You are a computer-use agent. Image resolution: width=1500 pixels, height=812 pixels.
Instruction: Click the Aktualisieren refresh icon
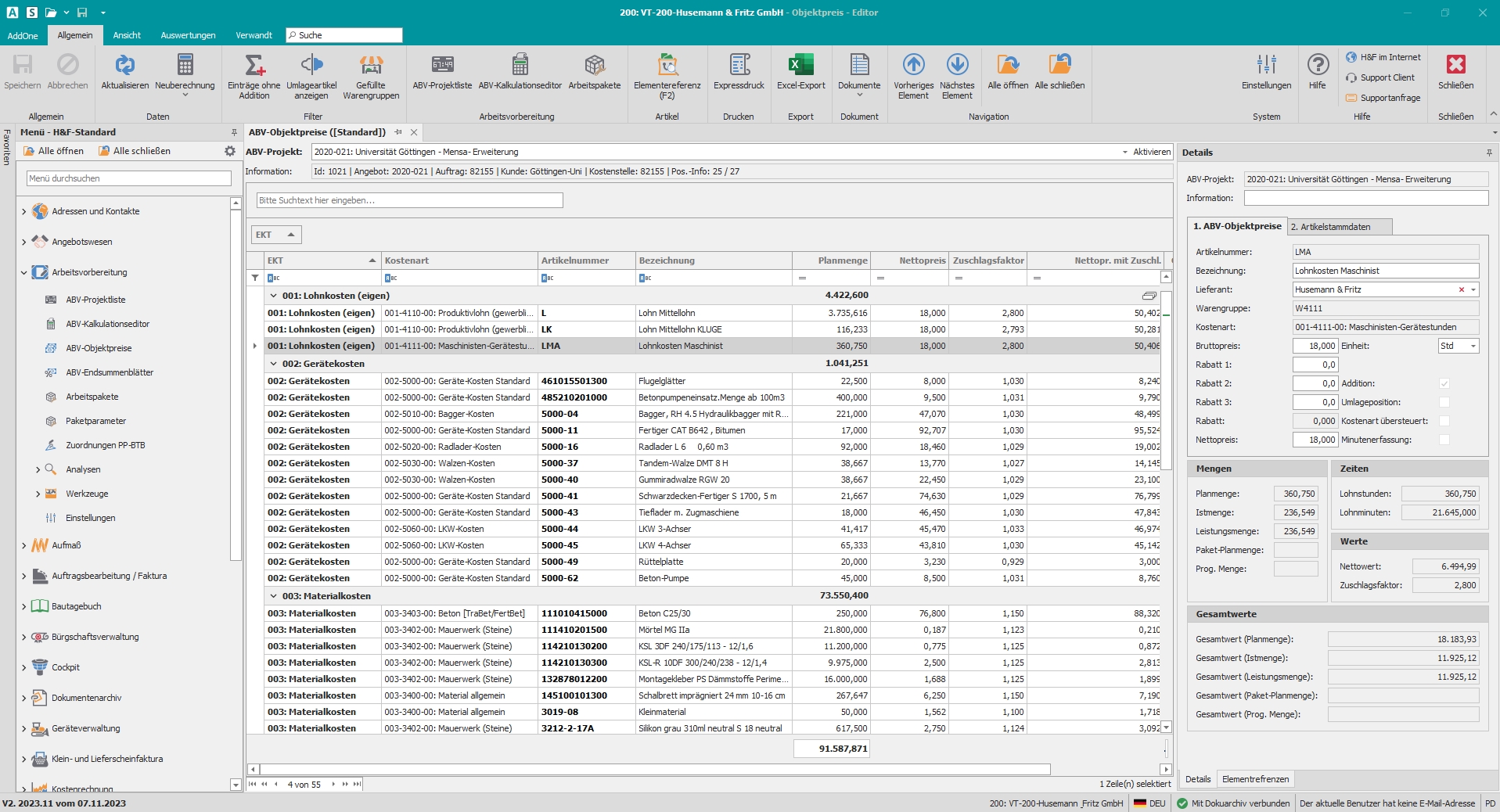124,66
